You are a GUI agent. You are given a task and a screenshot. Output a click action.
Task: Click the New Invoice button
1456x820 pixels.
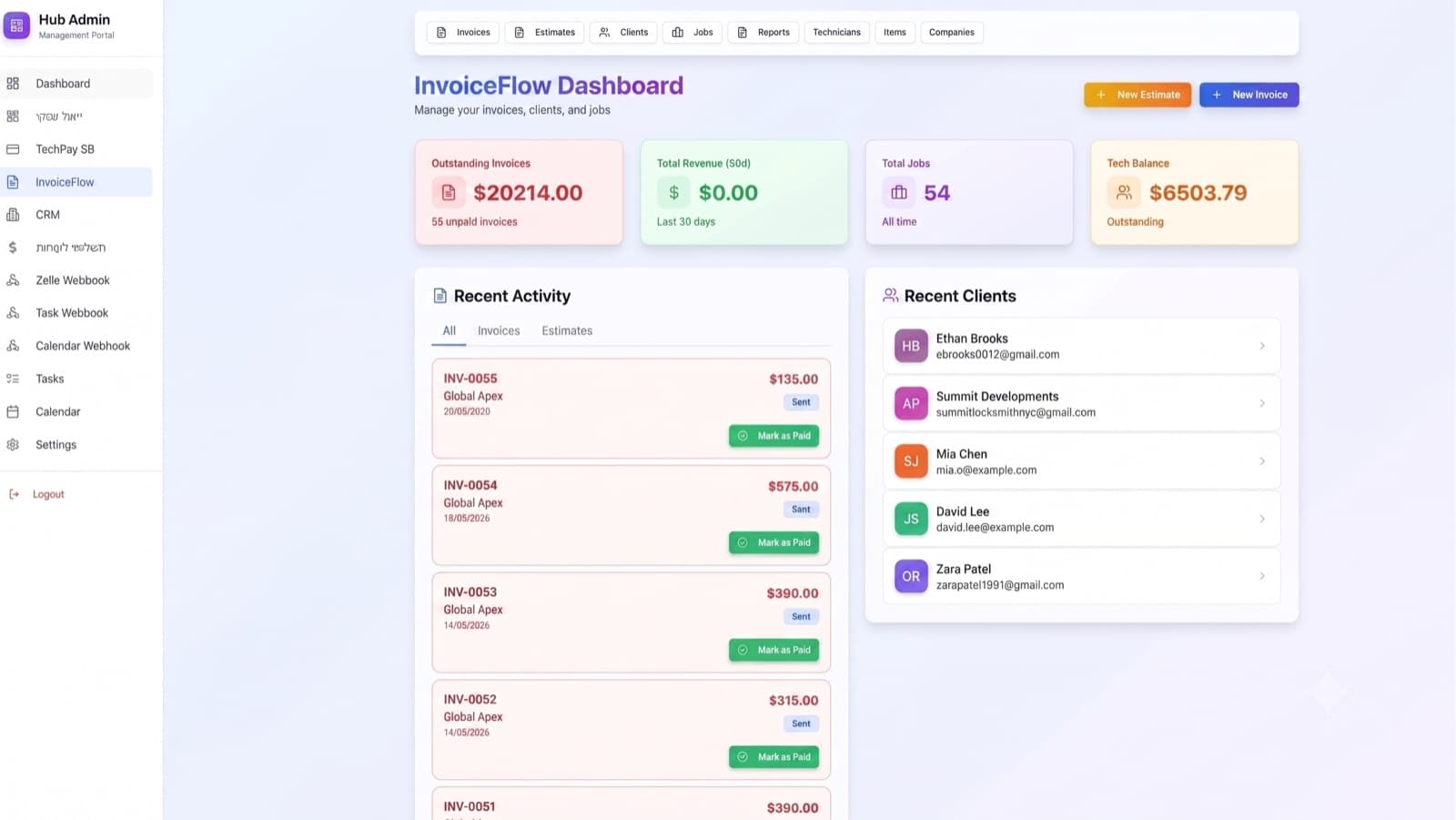(x=1249, y=95)
